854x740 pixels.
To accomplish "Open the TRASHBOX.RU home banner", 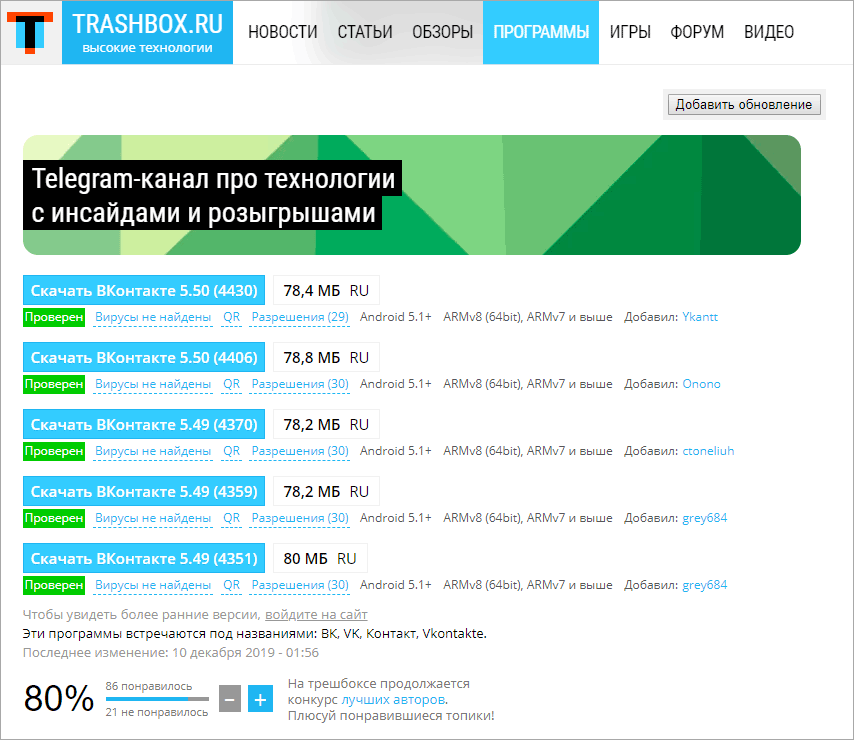I will [148, 33].
